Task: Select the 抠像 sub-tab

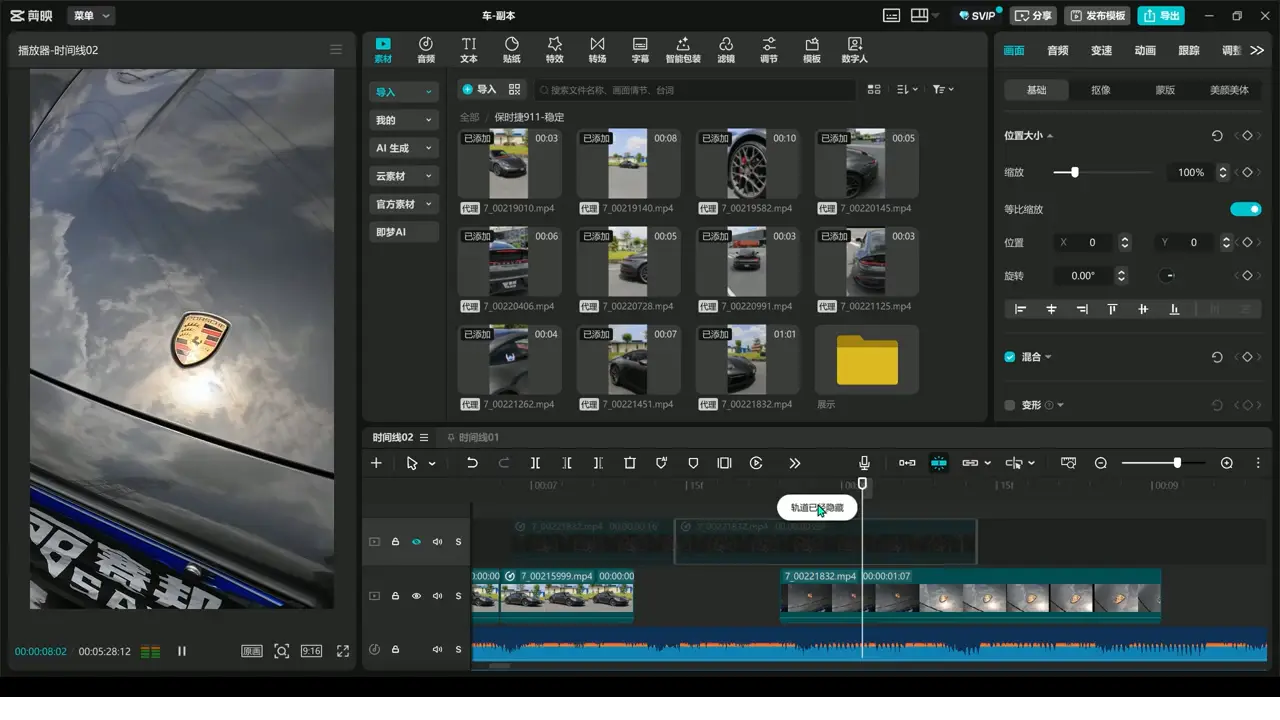Action: (x=1101, y=90)
